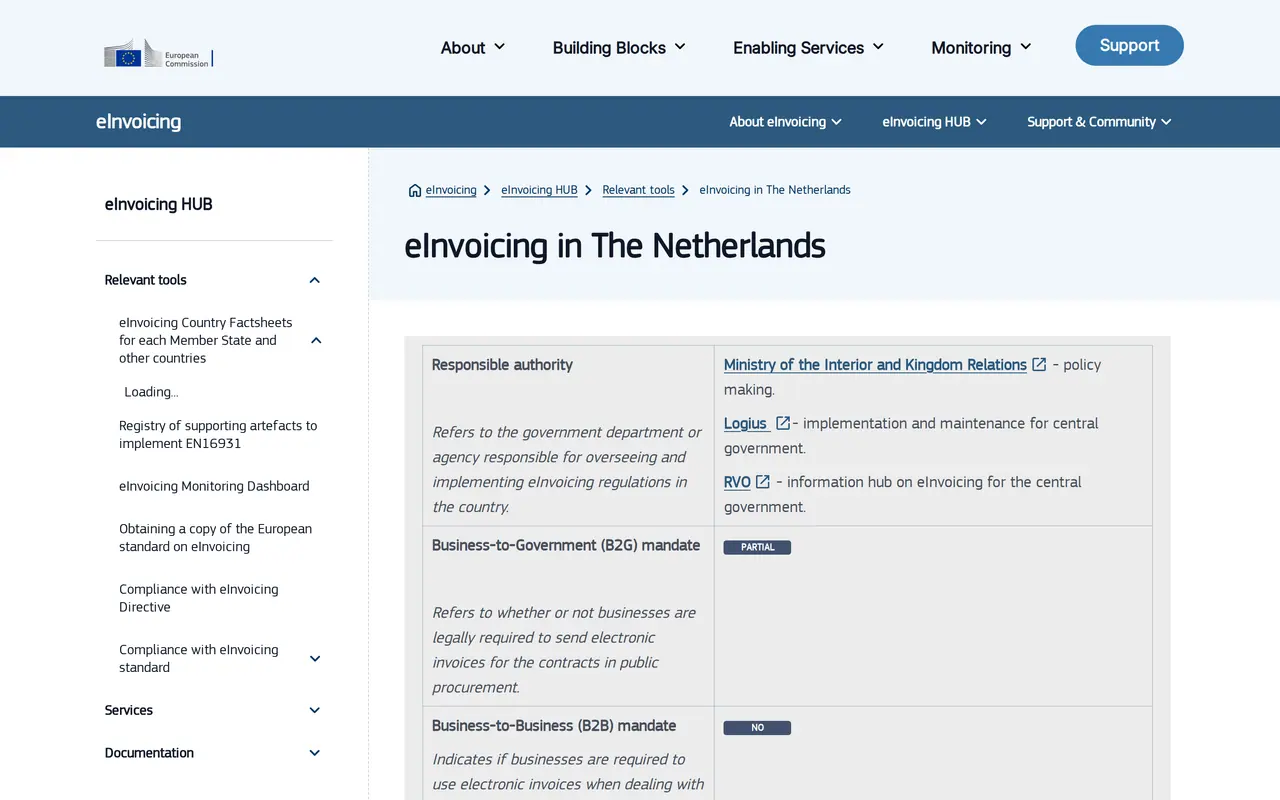1280x800 pixels.
Task: Click the PARTIAL status badge
Action: pyautogui.click(x=757, y=547)
